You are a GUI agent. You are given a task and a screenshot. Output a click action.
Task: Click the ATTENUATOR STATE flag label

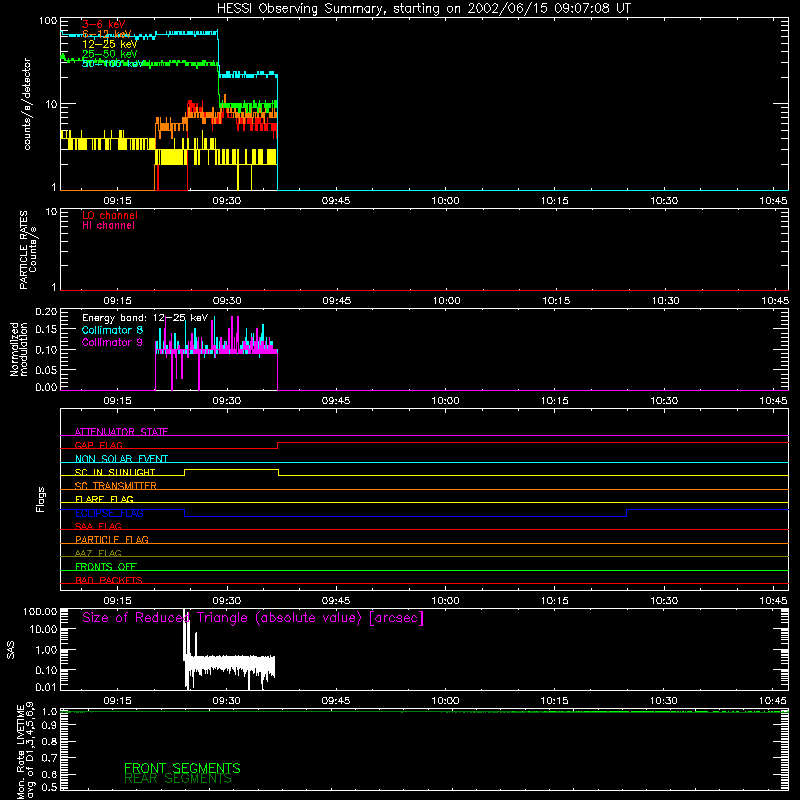click(121, 432)
